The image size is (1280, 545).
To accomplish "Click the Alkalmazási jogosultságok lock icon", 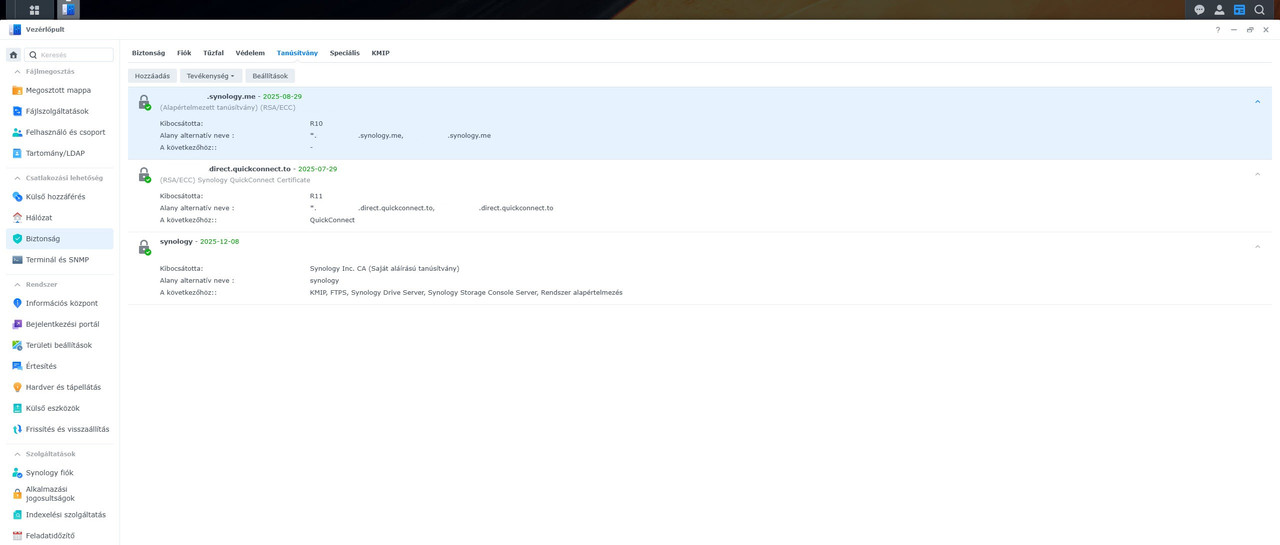I will point(17,494).
